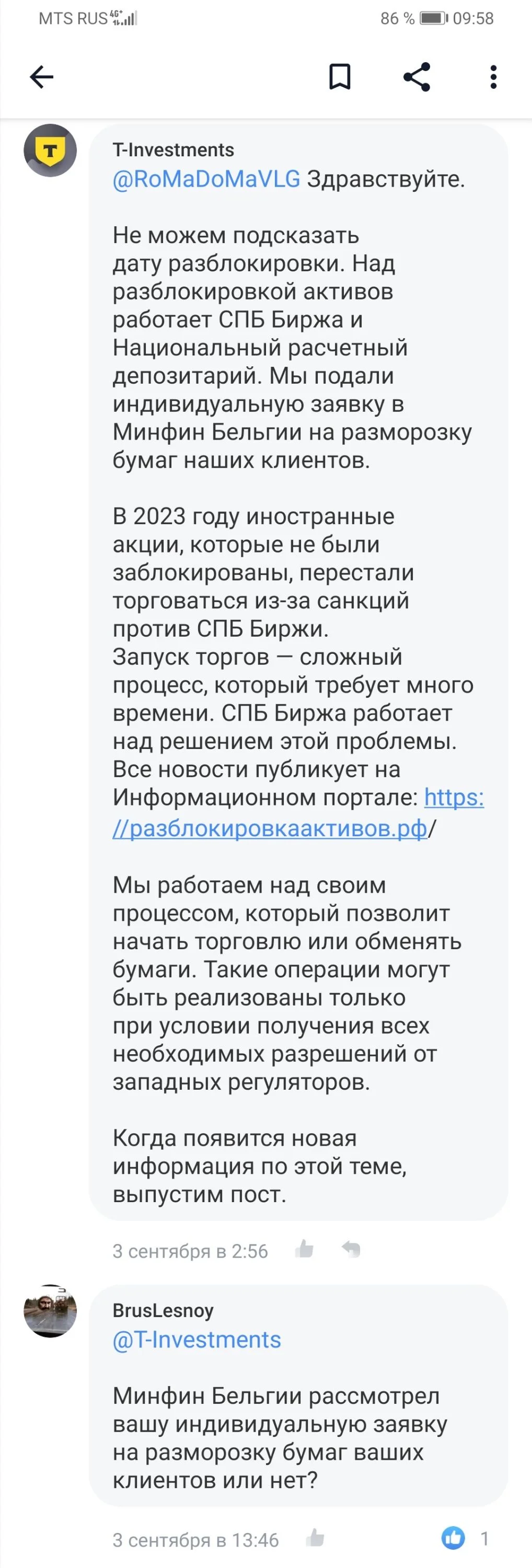532x1568 pixels.
Task: Tap the MTS RUS signal indicator
Action: click(x=88, y=18)
